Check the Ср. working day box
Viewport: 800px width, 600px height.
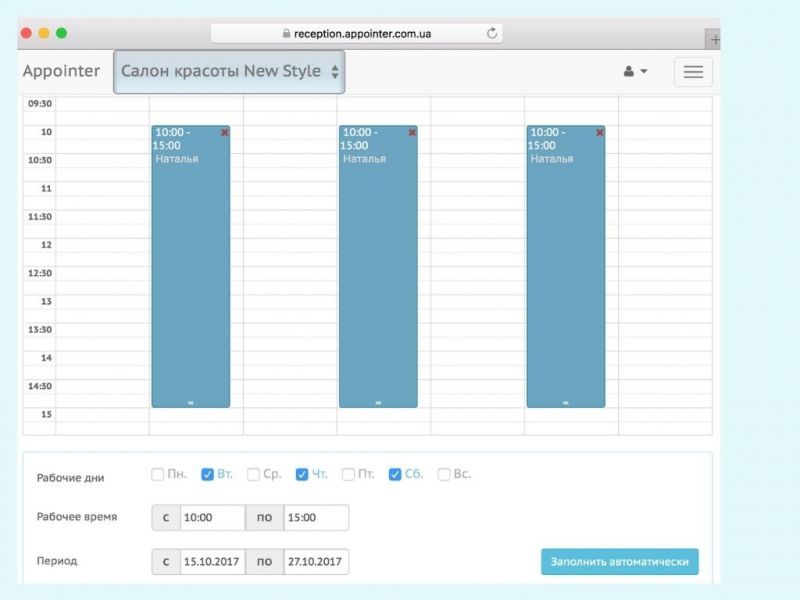click(x=254, y=474)
